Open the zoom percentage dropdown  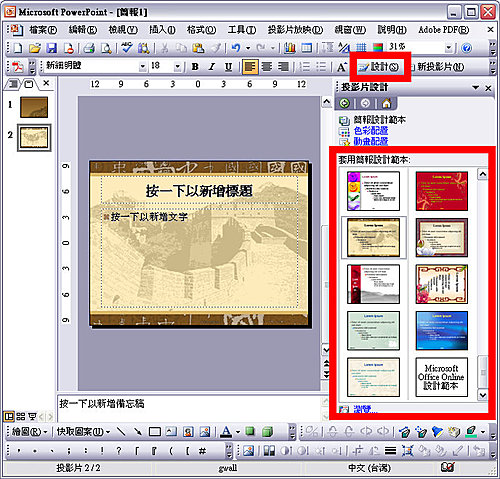coord(449,48)
